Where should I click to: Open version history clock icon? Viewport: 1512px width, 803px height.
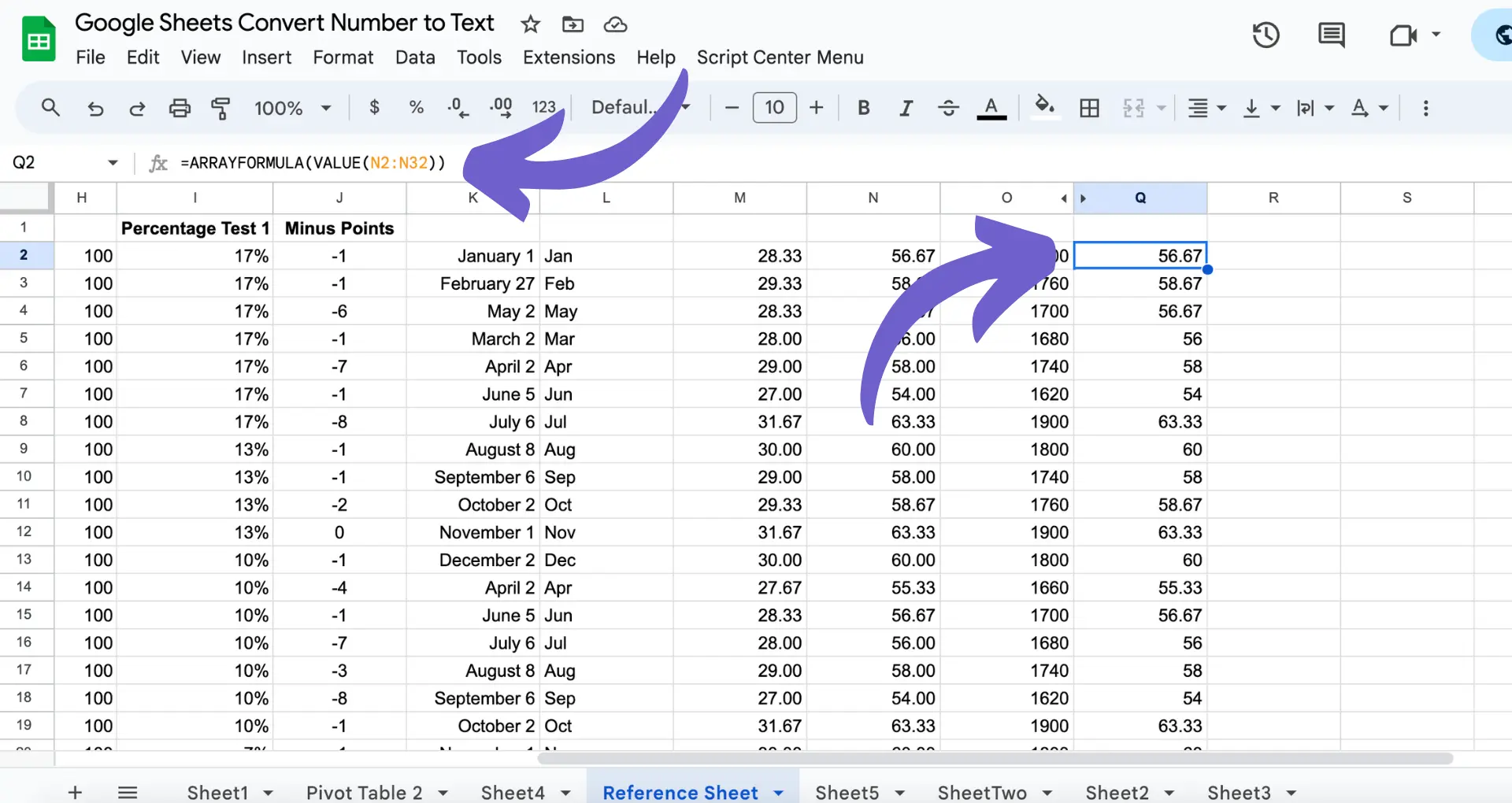click(x=1266, y=35)
